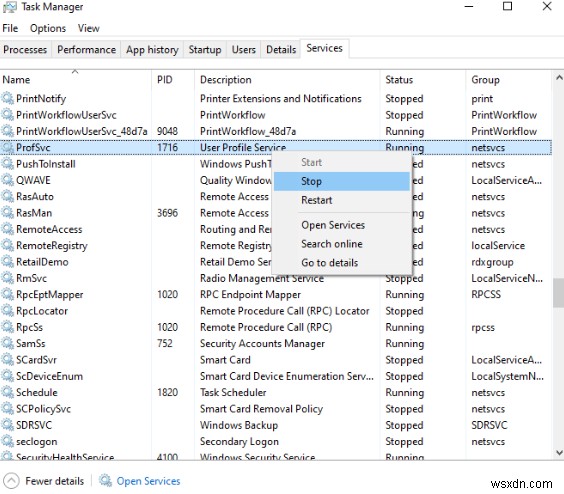Click the gear icon beside SCardSvr

[x=7, y=360]
